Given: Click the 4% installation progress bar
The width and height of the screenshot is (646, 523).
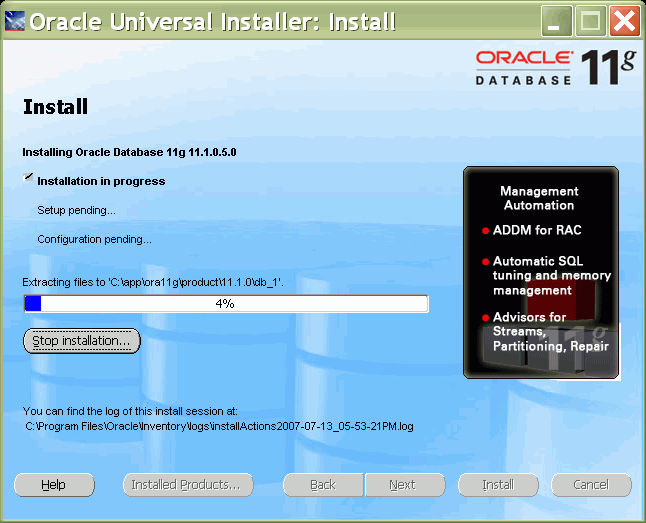Looking at the screenshot, I should click(x=226, y=304).
